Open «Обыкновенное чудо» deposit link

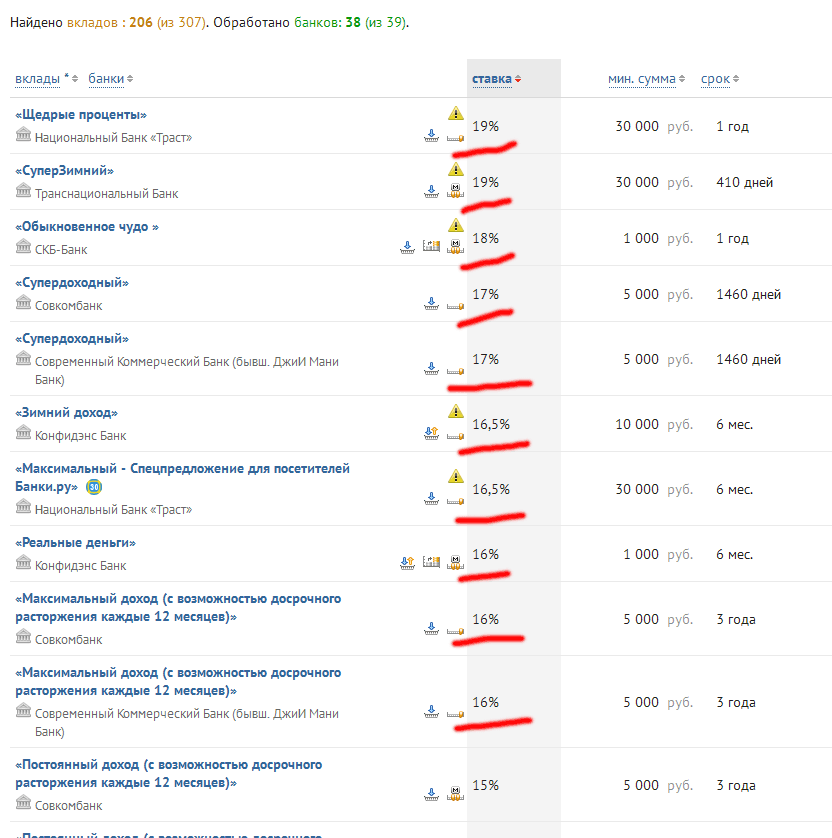point(87,227)
